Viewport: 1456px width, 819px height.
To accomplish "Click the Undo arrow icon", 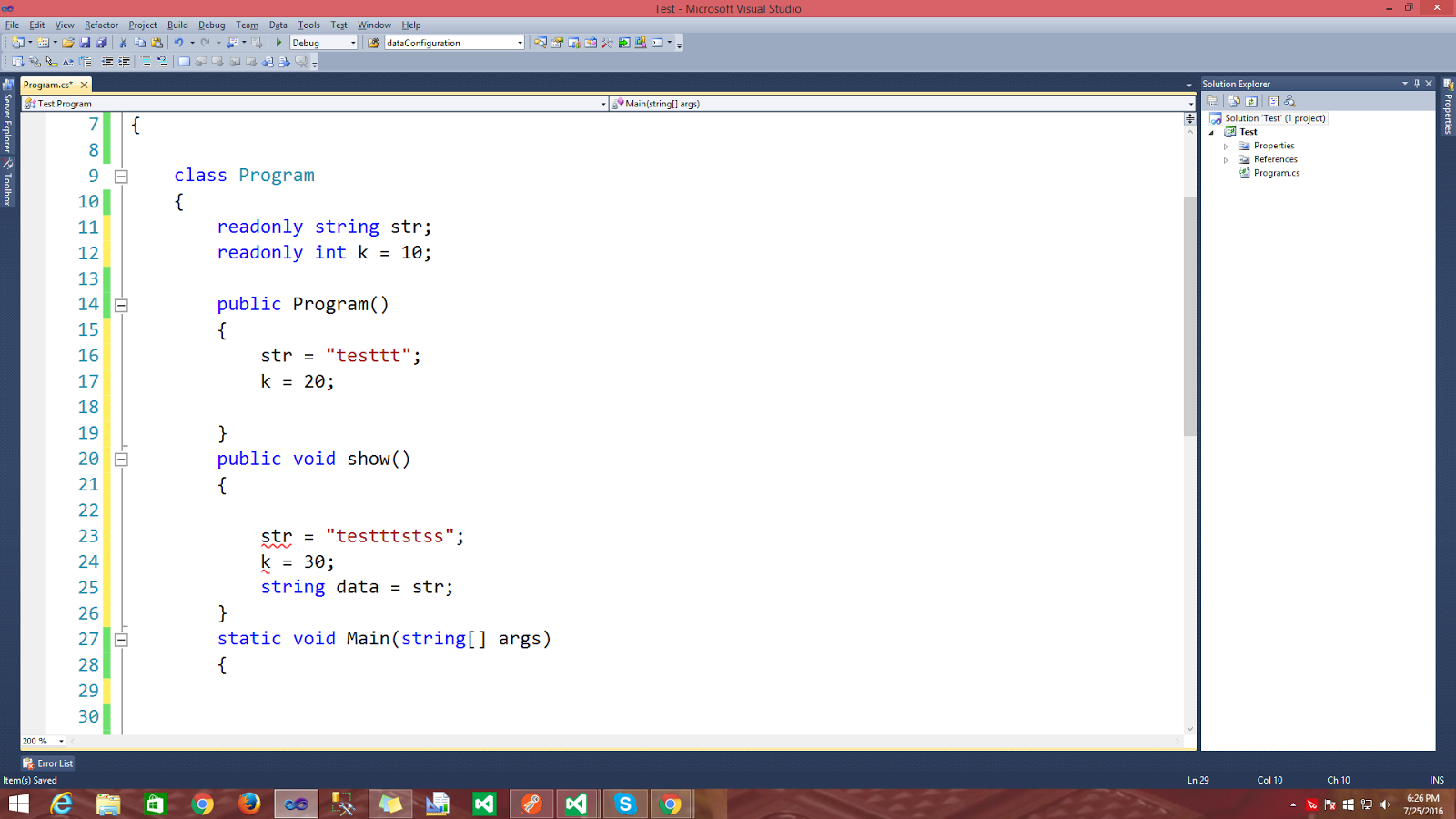I will 177,43.
